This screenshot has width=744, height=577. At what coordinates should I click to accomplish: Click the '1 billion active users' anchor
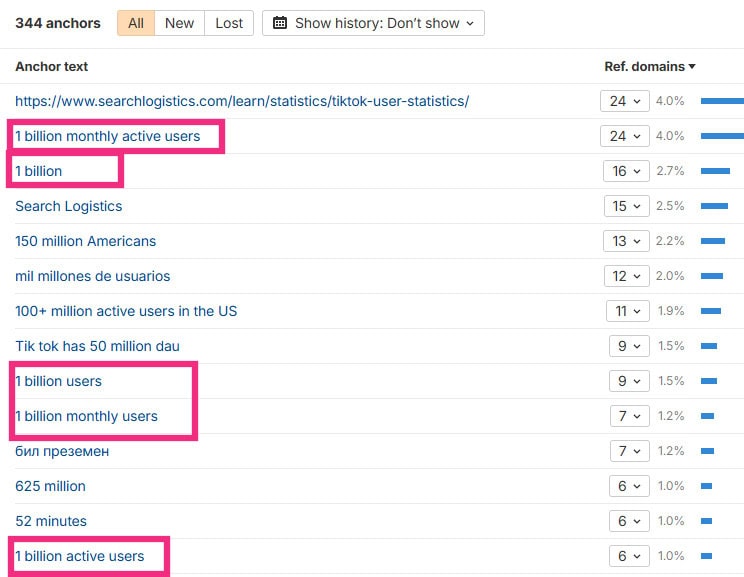click(80, 556)
